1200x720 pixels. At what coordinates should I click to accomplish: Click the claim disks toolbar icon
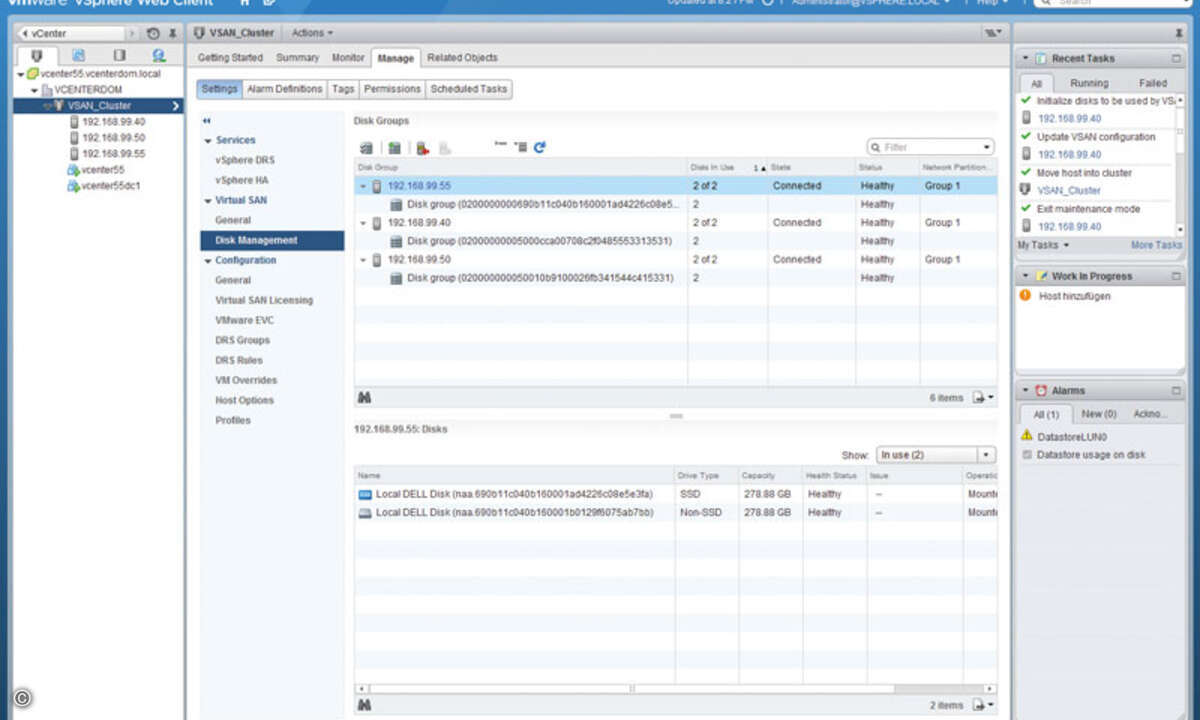[x=366, y=147]
